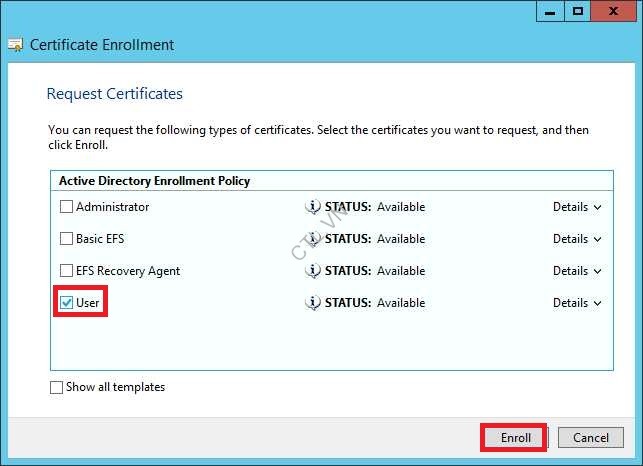Click the info icon beside Administrator status
This screenshot has width=643, height=466.
tap(313, 207)
